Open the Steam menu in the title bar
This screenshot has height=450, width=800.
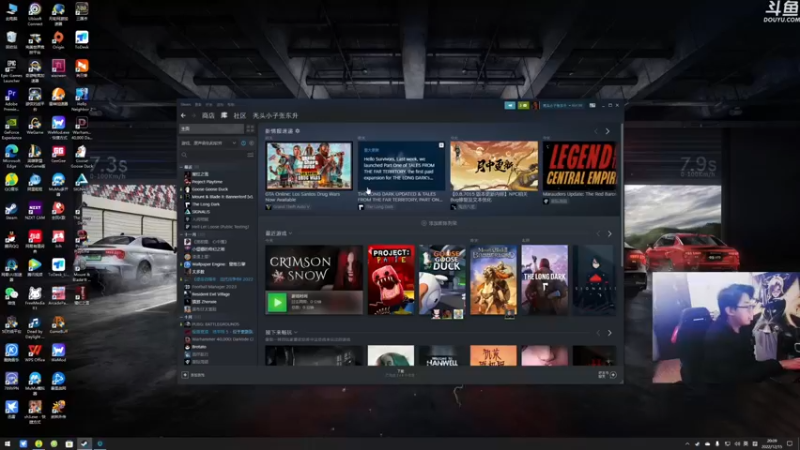coord(185,105)
